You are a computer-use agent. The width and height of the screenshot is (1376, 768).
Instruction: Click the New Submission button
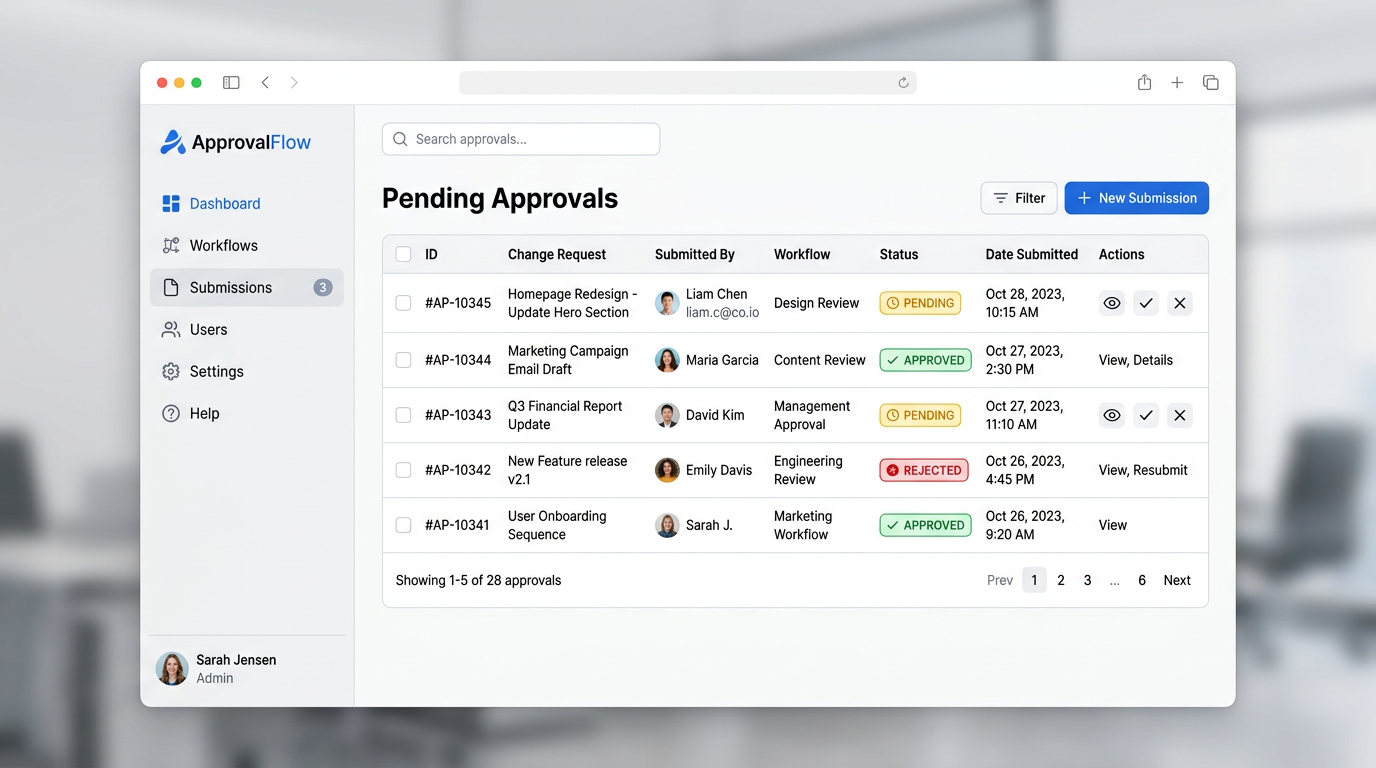1136,198
